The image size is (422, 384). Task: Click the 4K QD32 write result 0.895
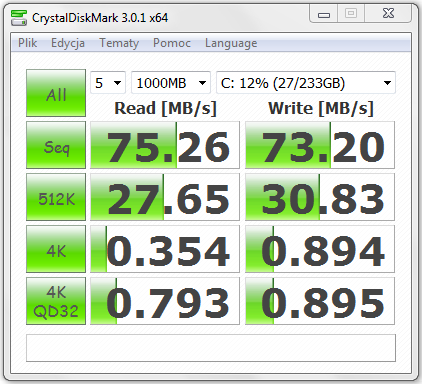click(x=320, y=301)
